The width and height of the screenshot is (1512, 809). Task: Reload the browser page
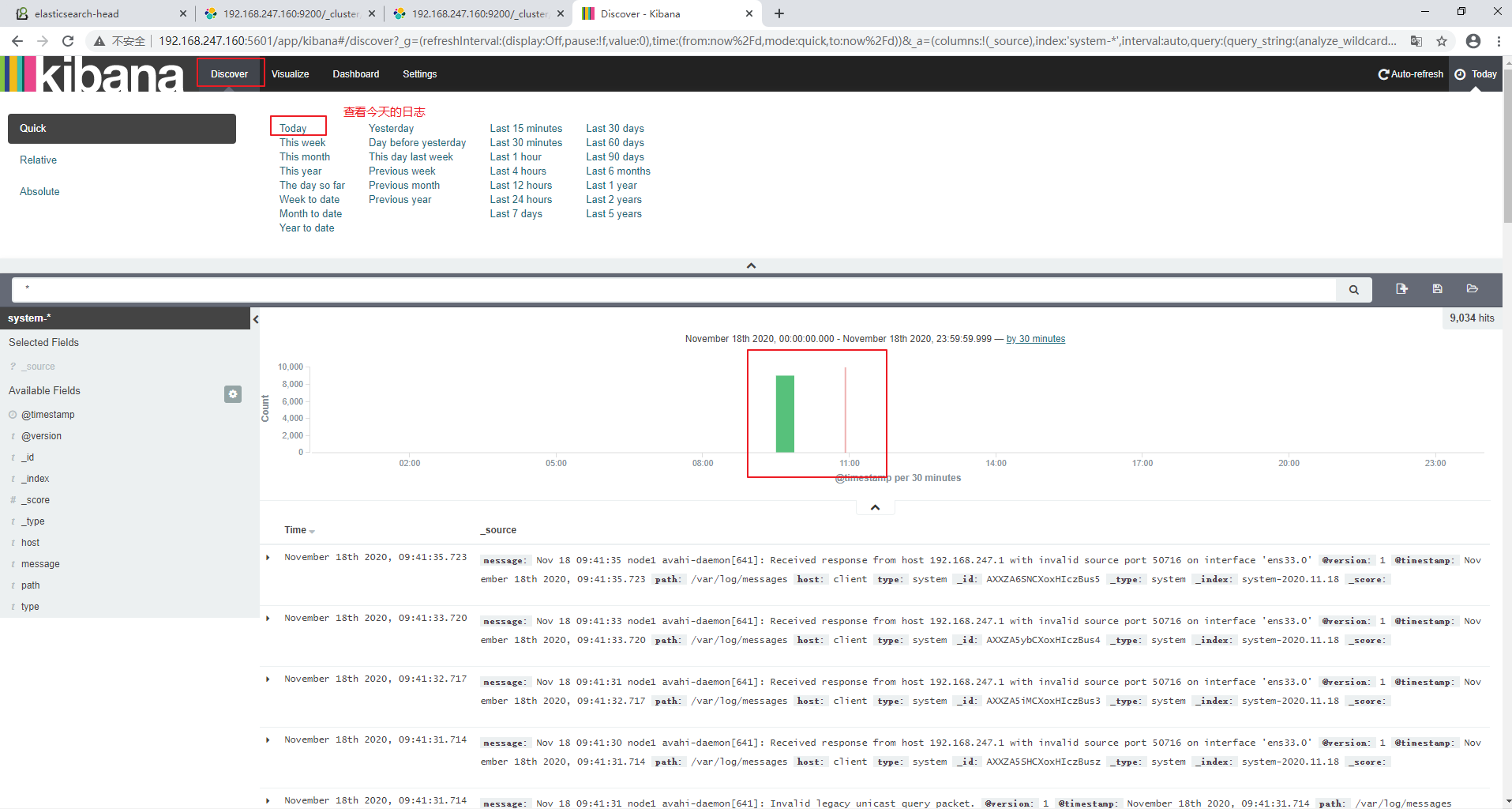(68, 41)
